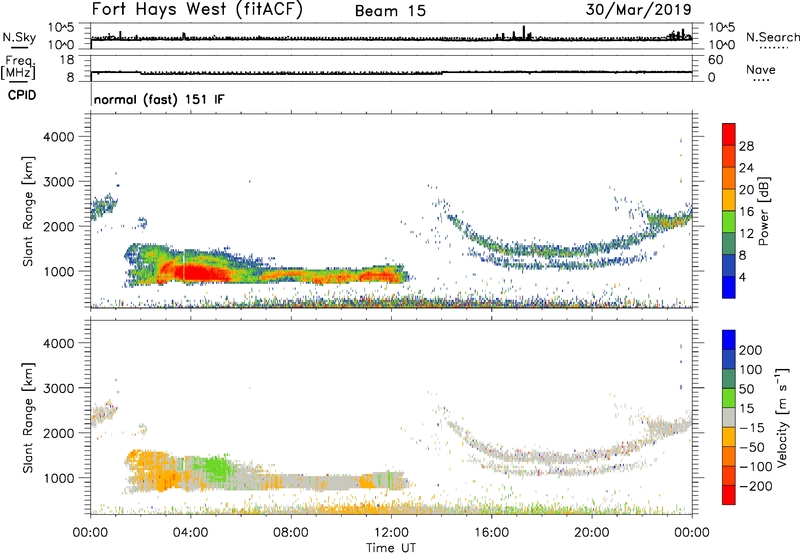Click 4000 tick in power panel

point(58,137)
